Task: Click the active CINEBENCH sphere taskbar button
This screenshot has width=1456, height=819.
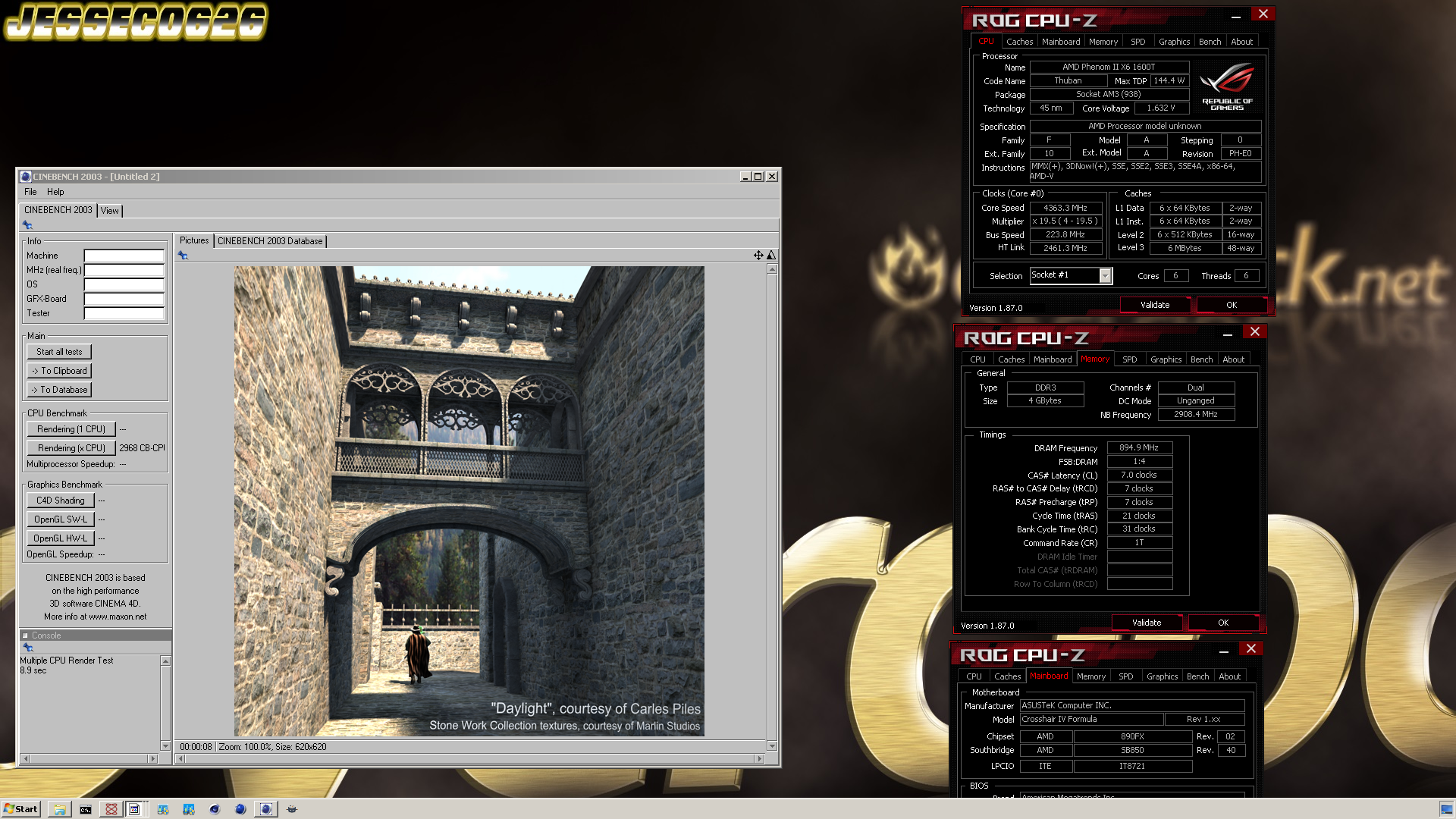Action: pos(265,809)
